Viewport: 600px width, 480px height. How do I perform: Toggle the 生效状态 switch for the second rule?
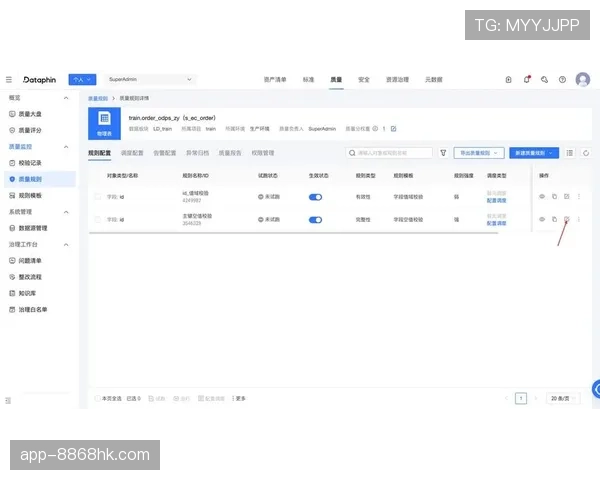click(x=316, y=219)
